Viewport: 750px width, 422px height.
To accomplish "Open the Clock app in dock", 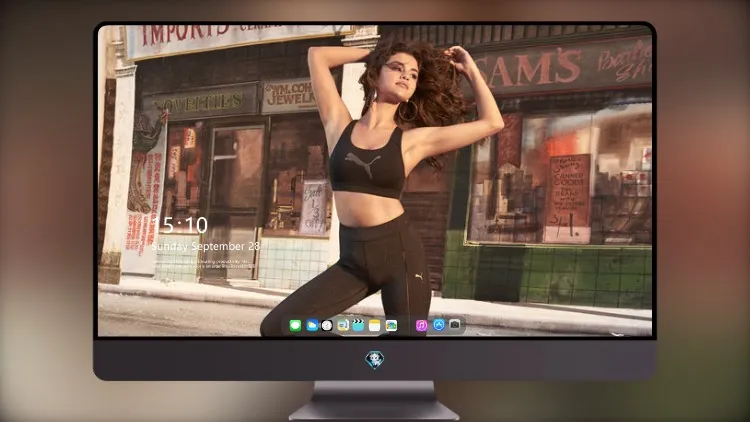I will (327, 326).
